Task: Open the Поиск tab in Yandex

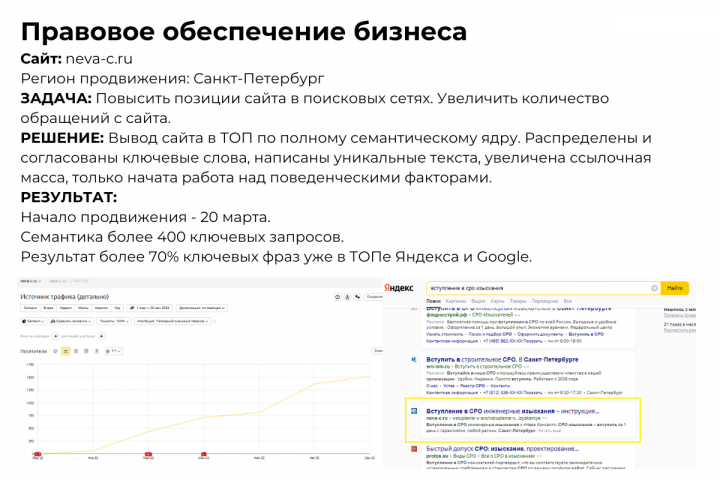Action: pos(433,301)
